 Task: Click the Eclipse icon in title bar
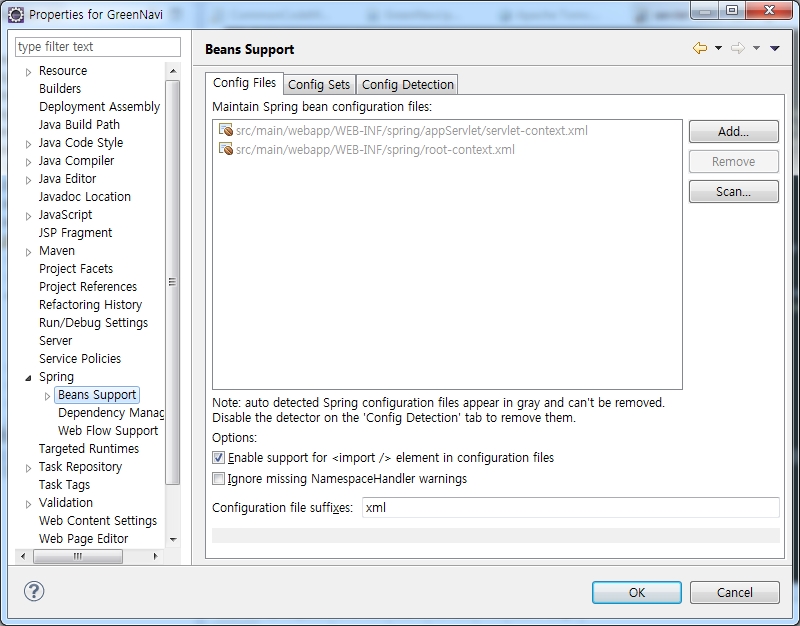click(15, 15)
